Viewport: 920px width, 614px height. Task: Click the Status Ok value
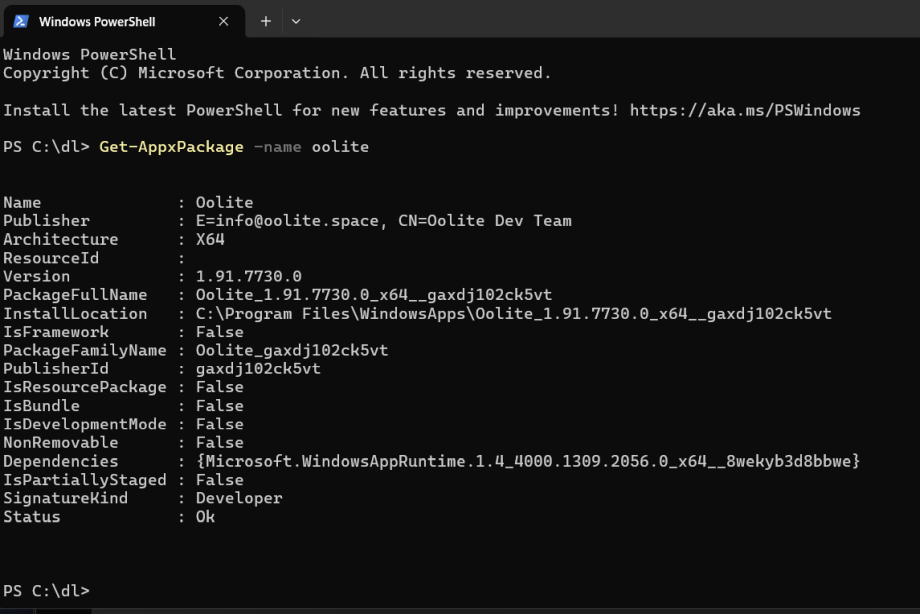pyautogui.click(x=205, y=517)
